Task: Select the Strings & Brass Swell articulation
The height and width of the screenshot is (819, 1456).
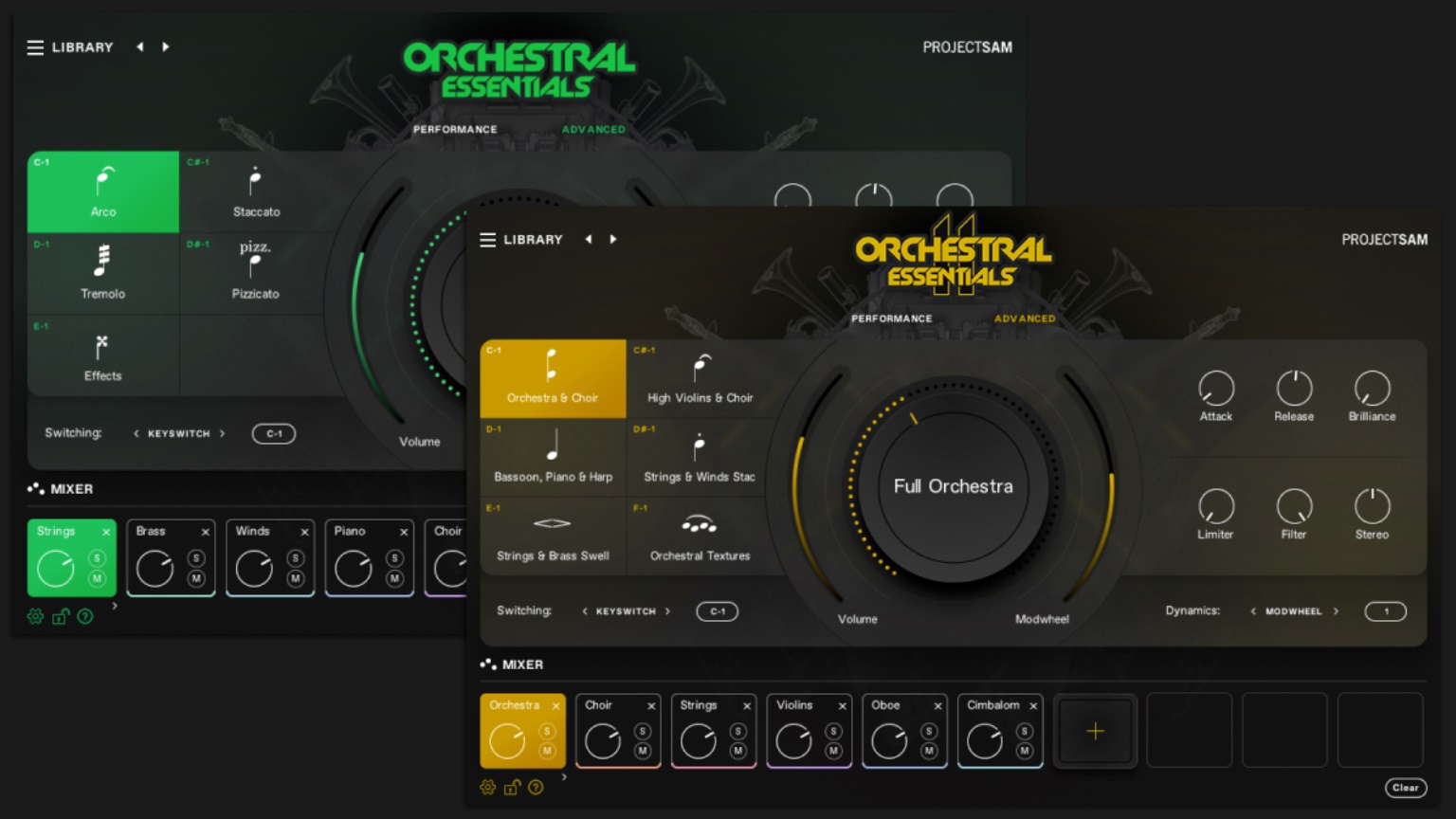Action: (x=553, y=536)
